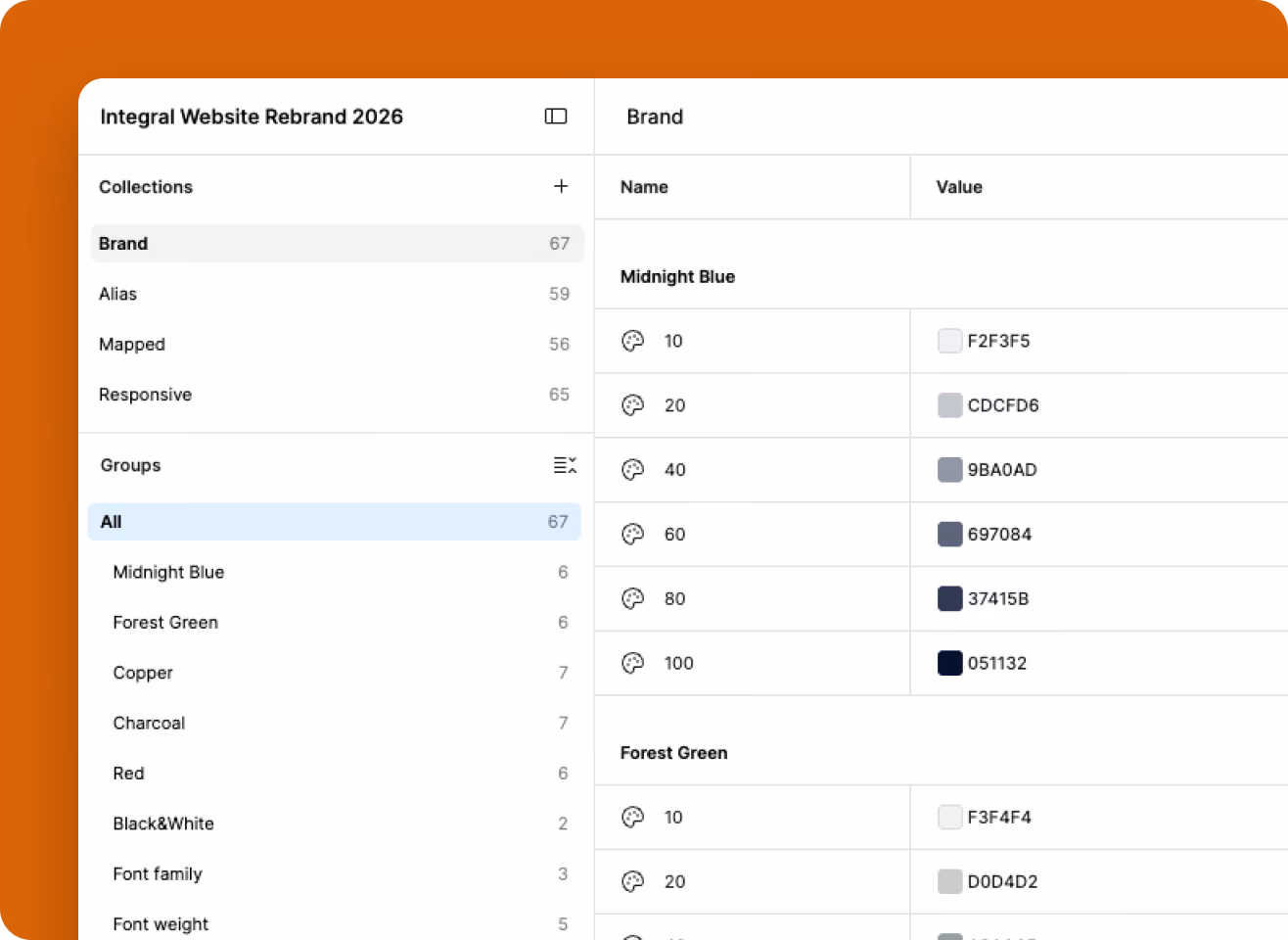Viewport: 1288px width, 940px height.
Task: Click palette icon for Midnight Blue 20
Action: 633,405
